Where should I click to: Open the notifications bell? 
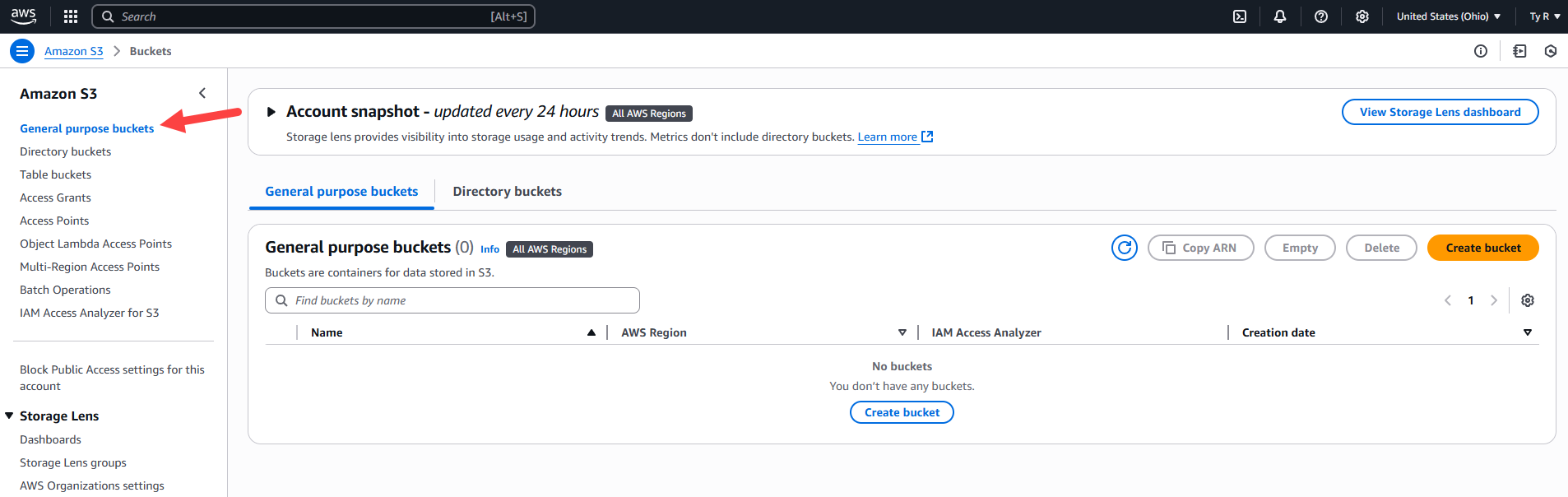[x=1280, y=16]
